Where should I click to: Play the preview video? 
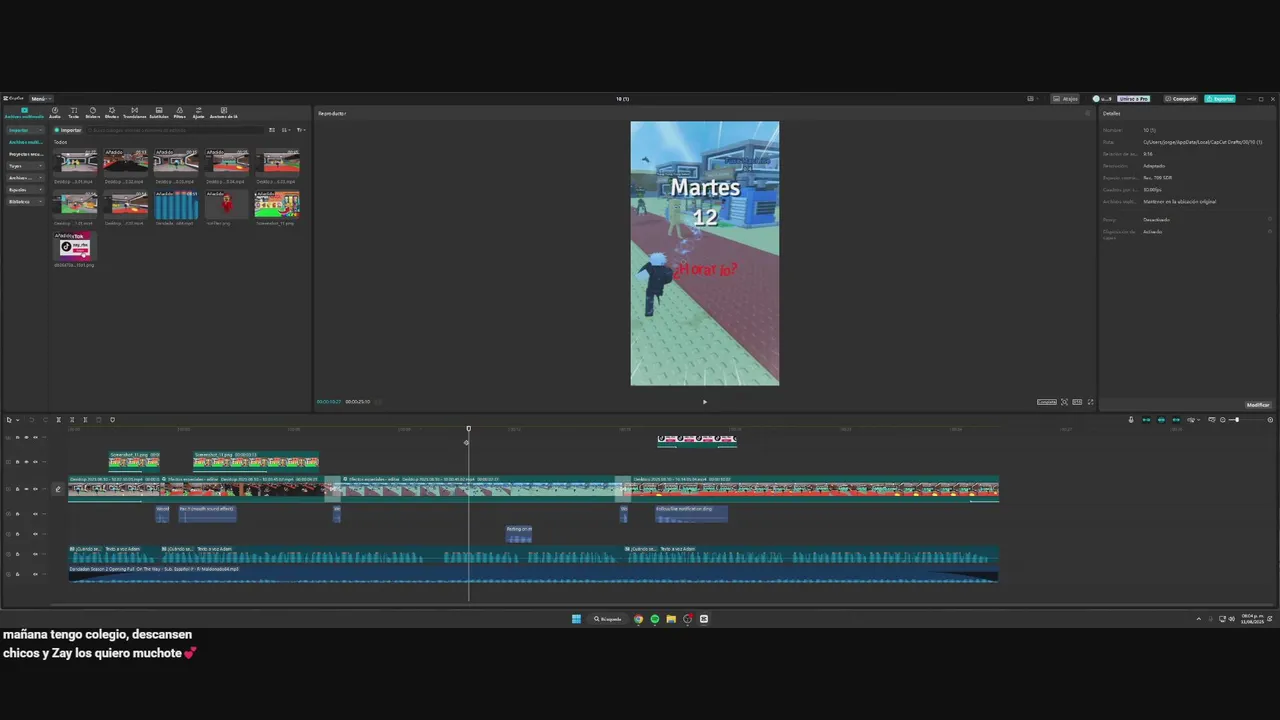(x=704, y=402)
